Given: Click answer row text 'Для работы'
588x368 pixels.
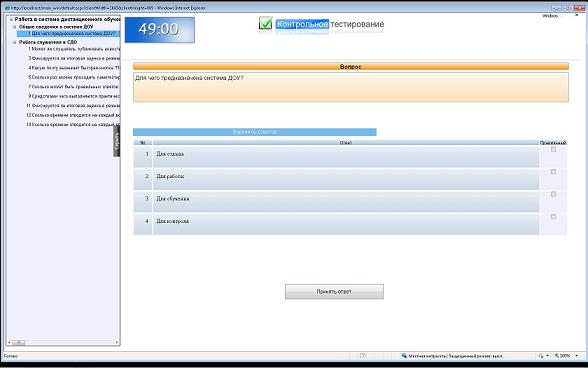Looking at the screenshot, I should (170, 176).
